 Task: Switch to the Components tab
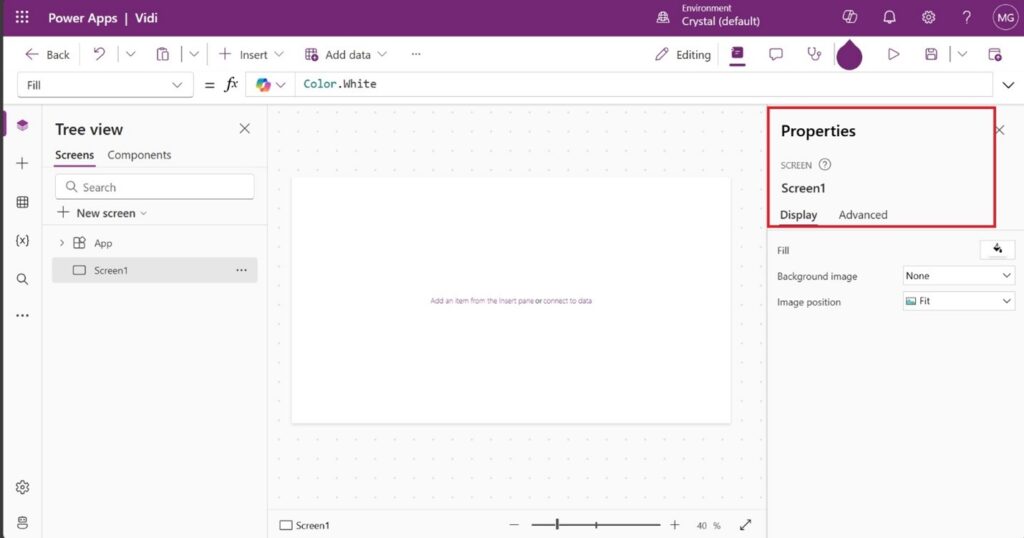coord(139,155)
